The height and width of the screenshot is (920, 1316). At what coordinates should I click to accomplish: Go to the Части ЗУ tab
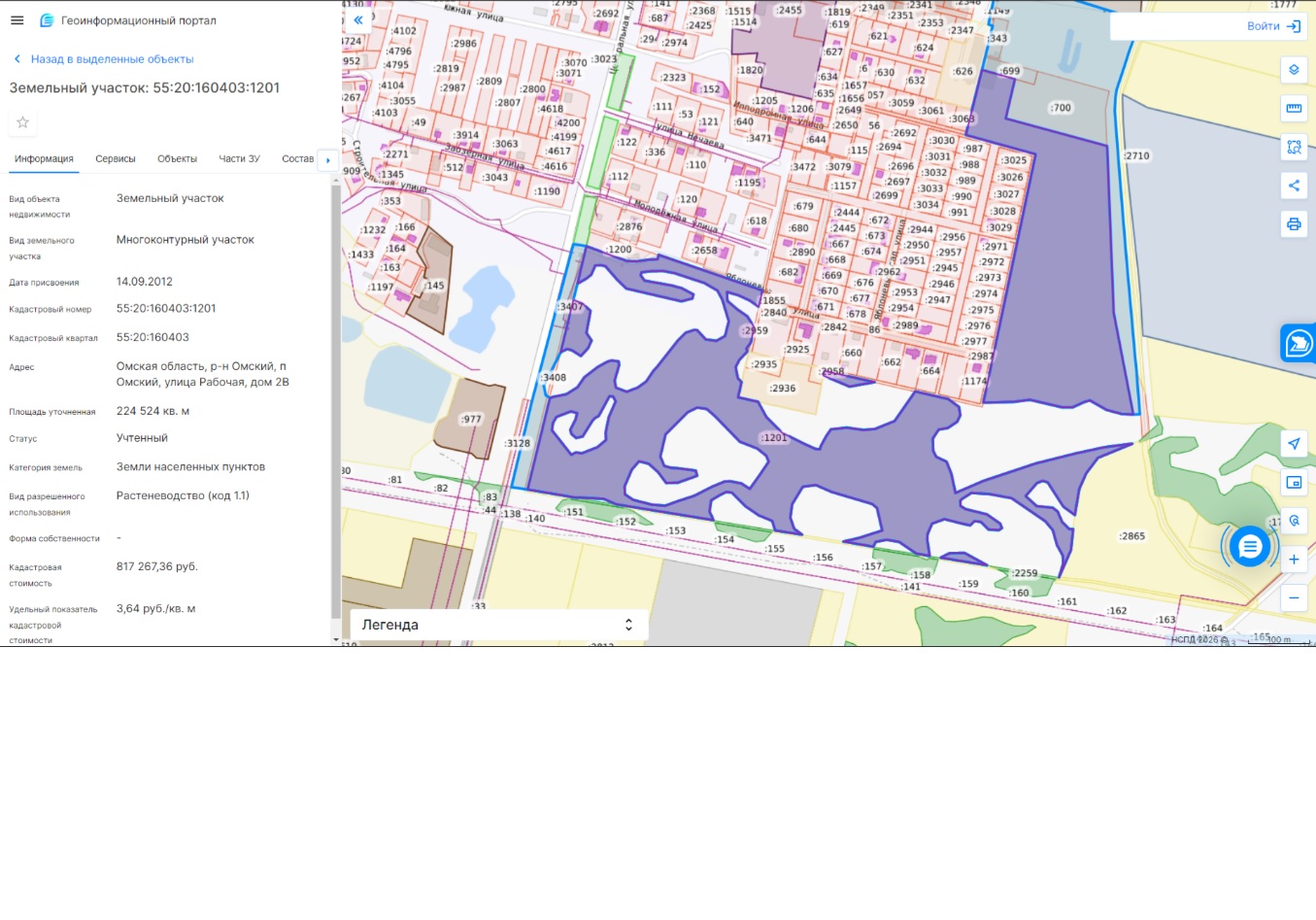(x=239, y=158)
